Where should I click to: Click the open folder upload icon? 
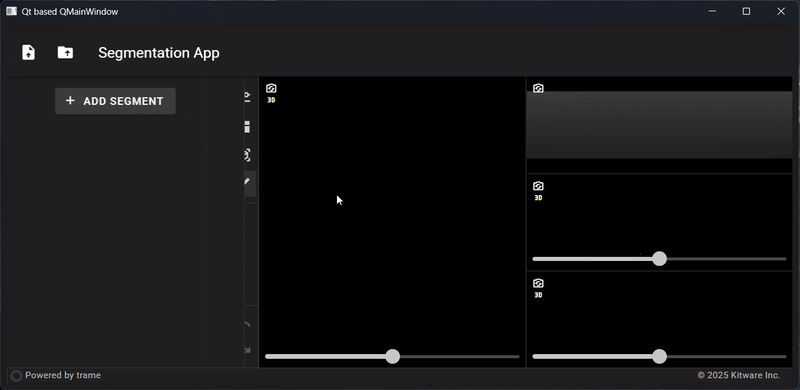65,52
